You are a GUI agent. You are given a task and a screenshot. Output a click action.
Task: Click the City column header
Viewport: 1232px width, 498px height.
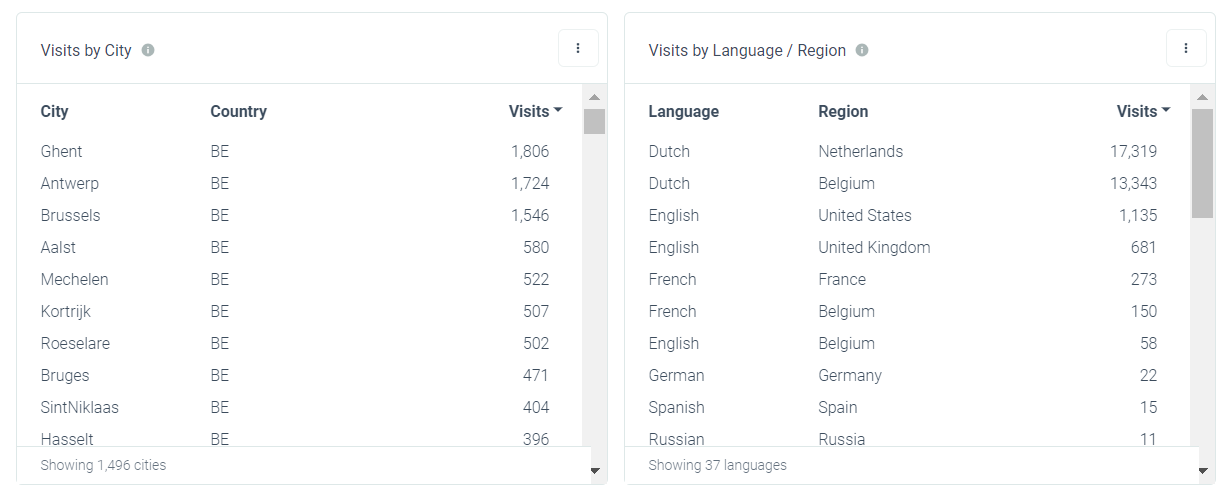pyautogui.click(x=55, y=111)
